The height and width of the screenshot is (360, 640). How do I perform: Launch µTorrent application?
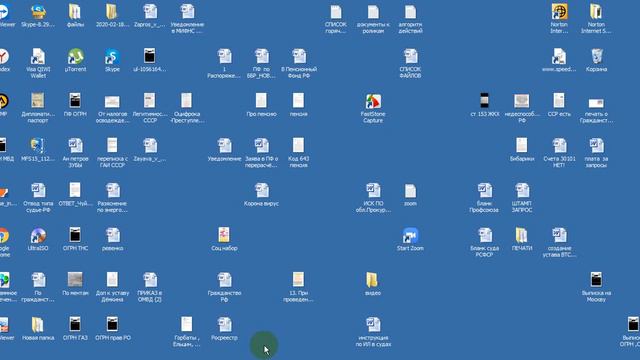(x=76, y=57)
